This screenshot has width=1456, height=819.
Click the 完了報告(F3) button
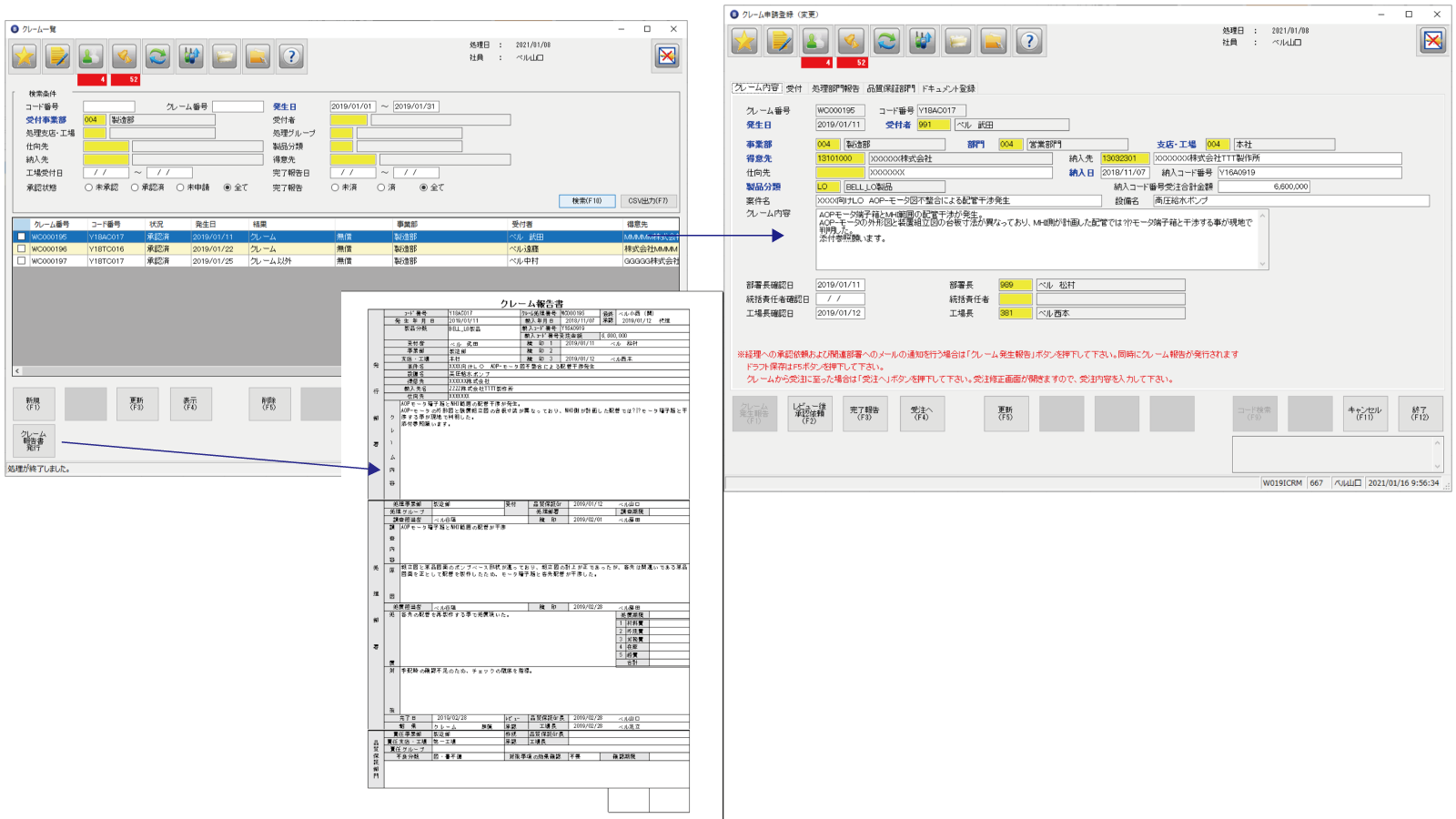(x=864, y=413)
